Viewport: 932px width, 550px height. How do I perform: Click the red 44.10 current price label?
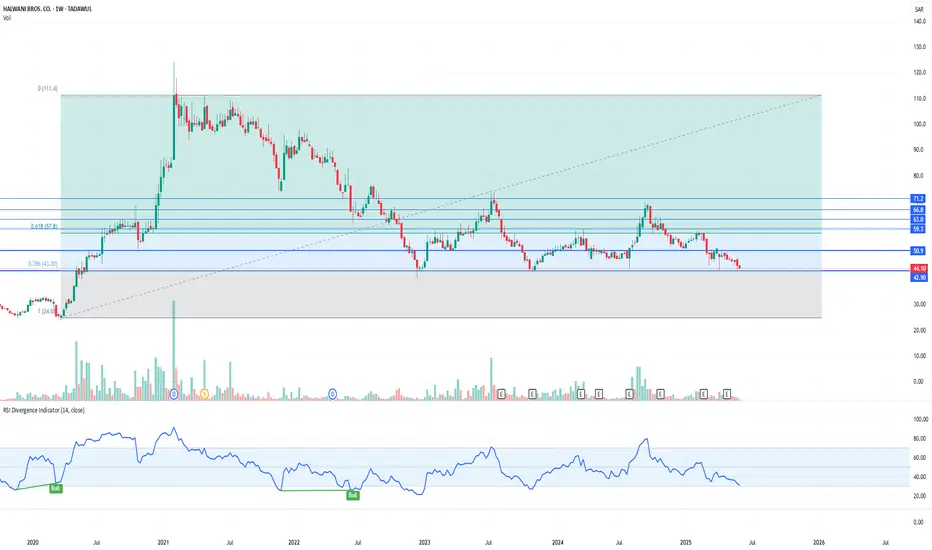coord(919,269)
